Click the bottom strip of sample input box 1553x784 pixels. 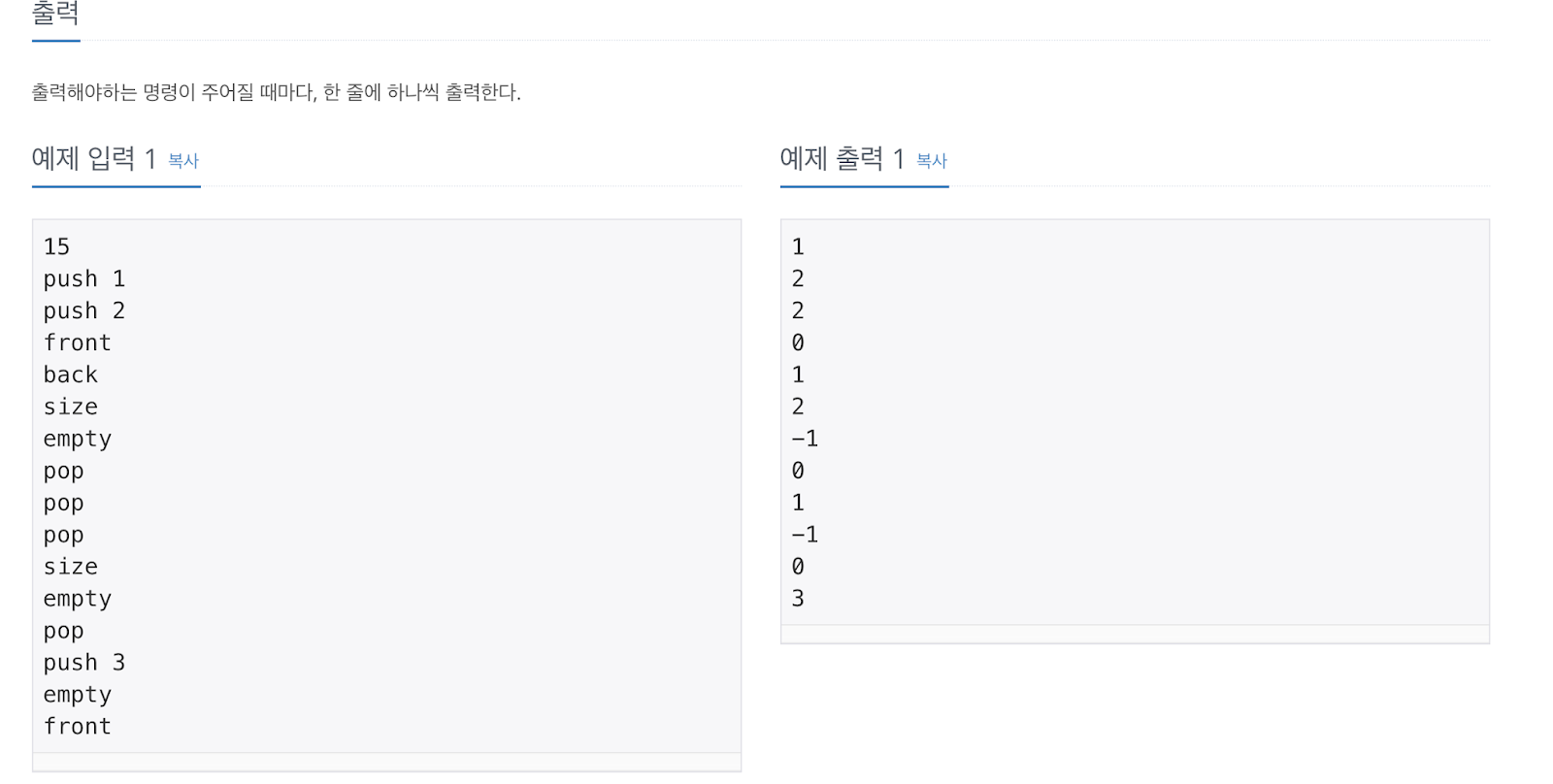pyautogui.click(x=386, y=762)
